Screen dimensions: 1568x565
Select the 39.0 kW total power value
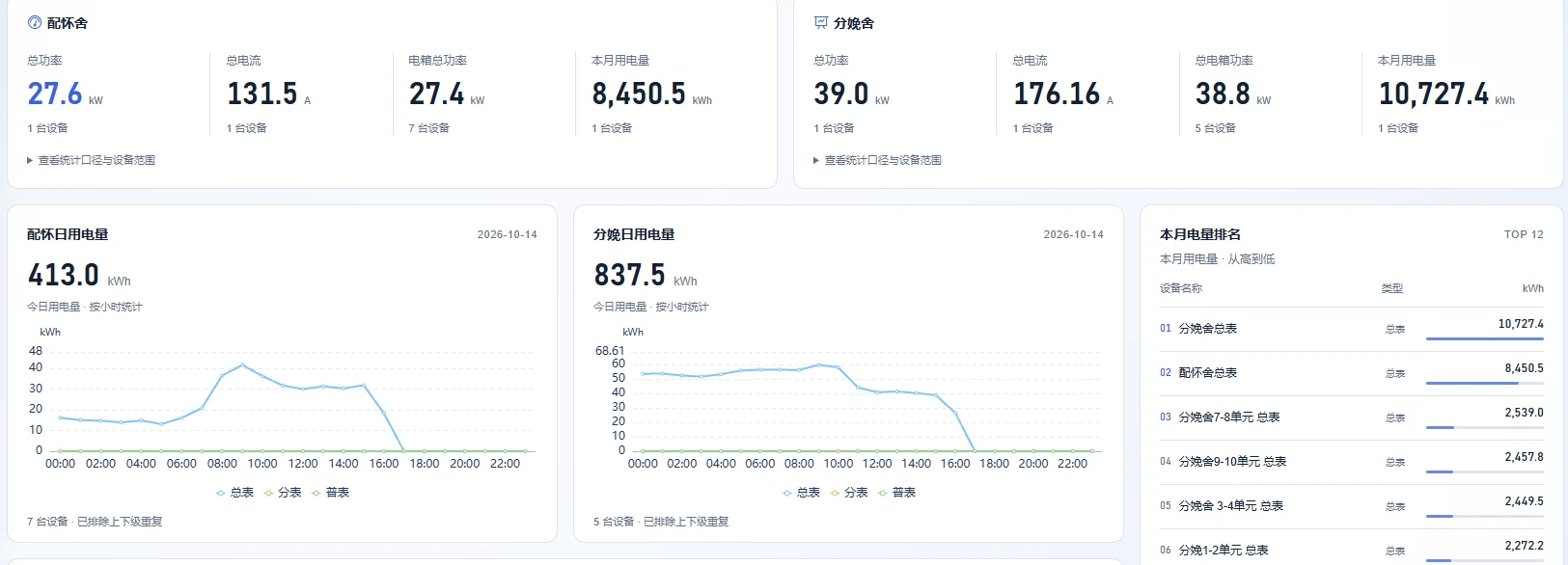point(851,94)
